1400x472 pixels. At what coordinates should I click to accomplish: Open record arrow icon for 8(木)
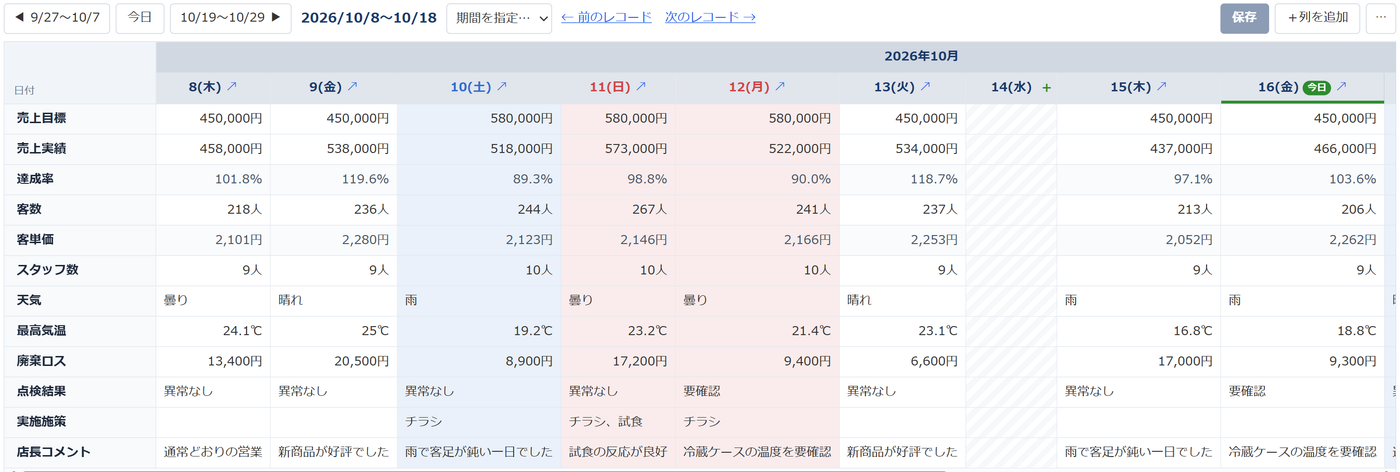232,87
